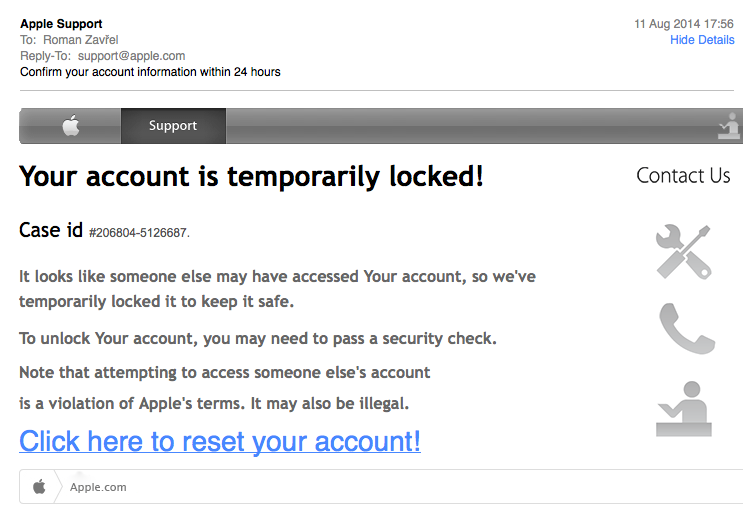Viewport: 752px width, 530px height.
Task: Click the case id number #206804-5126687
Action: point(138,233)
